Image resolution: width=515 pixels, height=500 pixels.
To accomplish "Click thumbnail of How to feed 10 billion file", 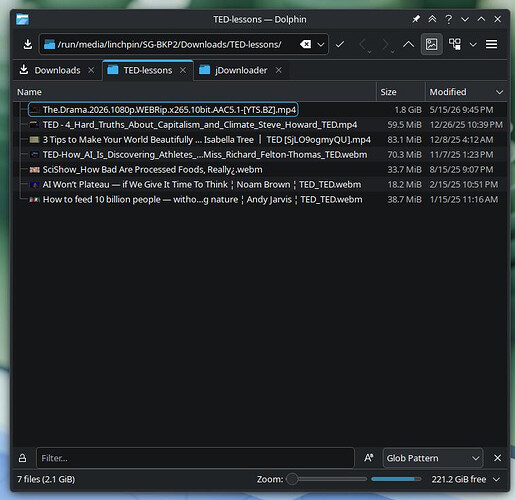I will click(x=35, y=200).
